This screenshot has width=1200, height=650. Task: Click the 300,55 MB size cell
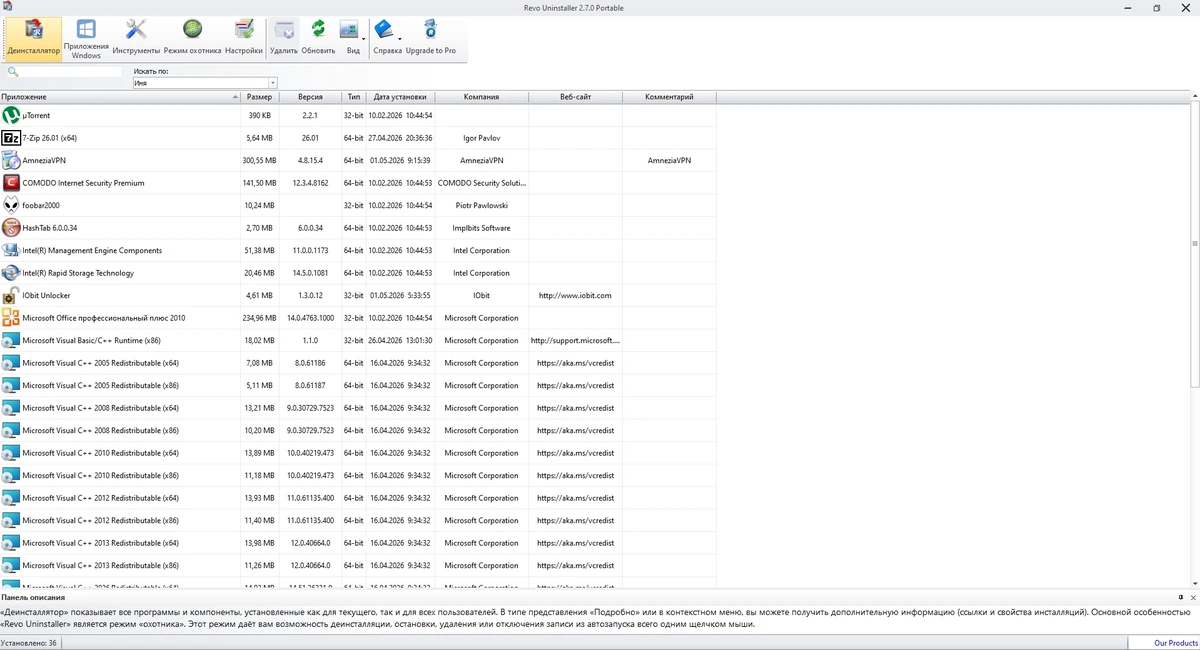point(260,160)
